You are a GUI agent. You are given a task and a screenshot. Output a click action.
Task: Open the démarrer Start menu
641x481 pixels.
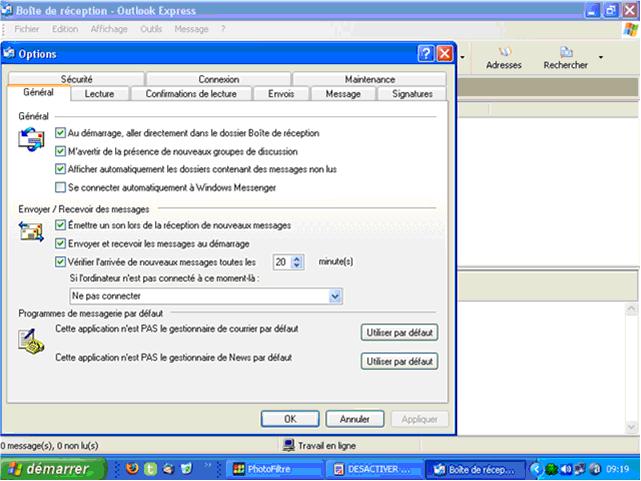[x=53, y=469]
